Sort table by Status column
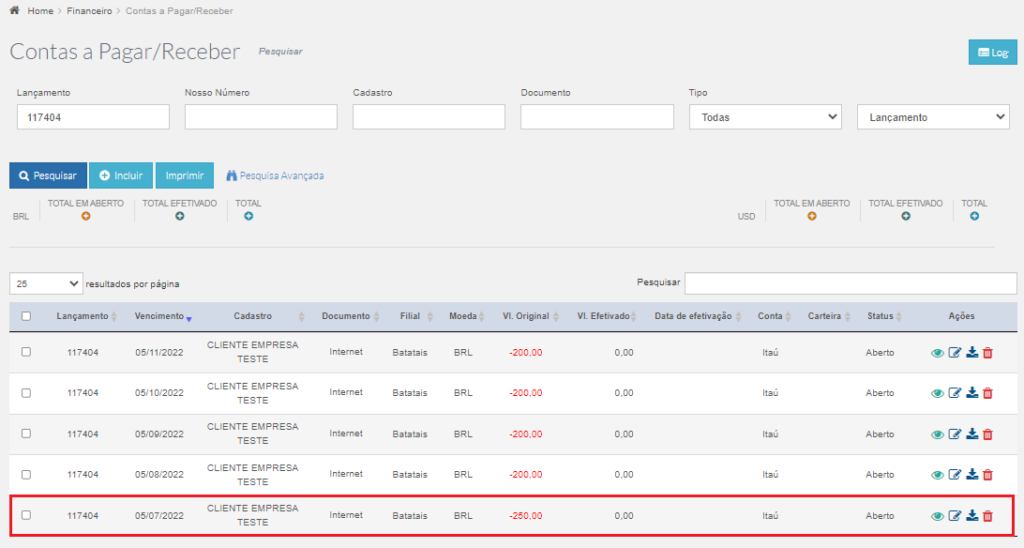The image size is (1024, 548). click(x=884, y=316)
